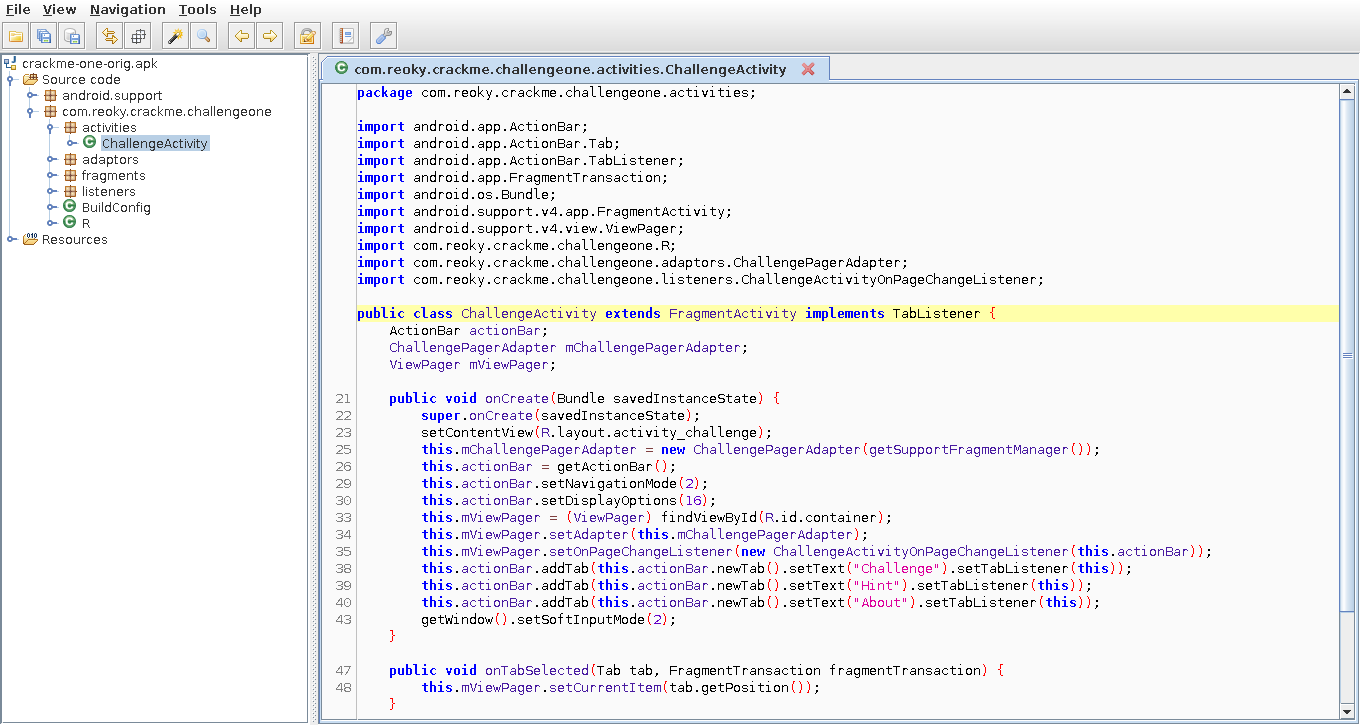The image size is (1360, 725).
Task: Click Export as gradle project icon
Action: tap(72, 37)
